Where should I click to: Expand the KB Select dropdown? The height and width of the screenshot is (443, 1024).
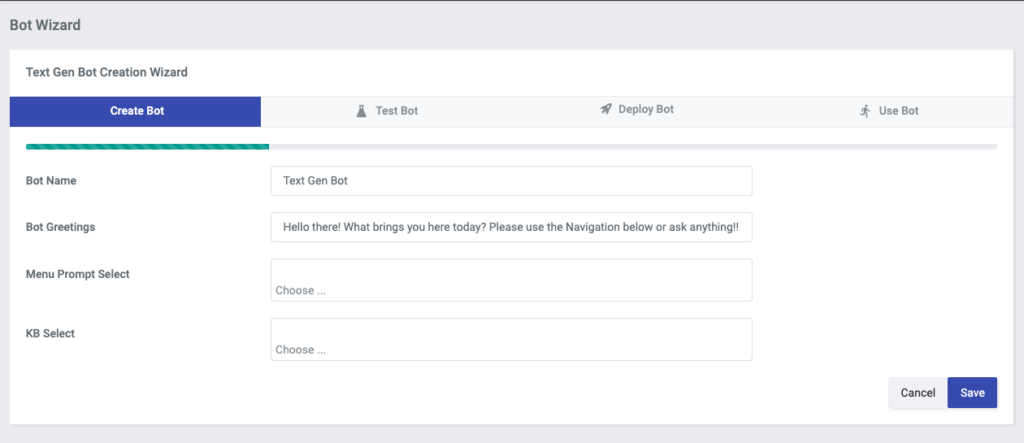511,339
